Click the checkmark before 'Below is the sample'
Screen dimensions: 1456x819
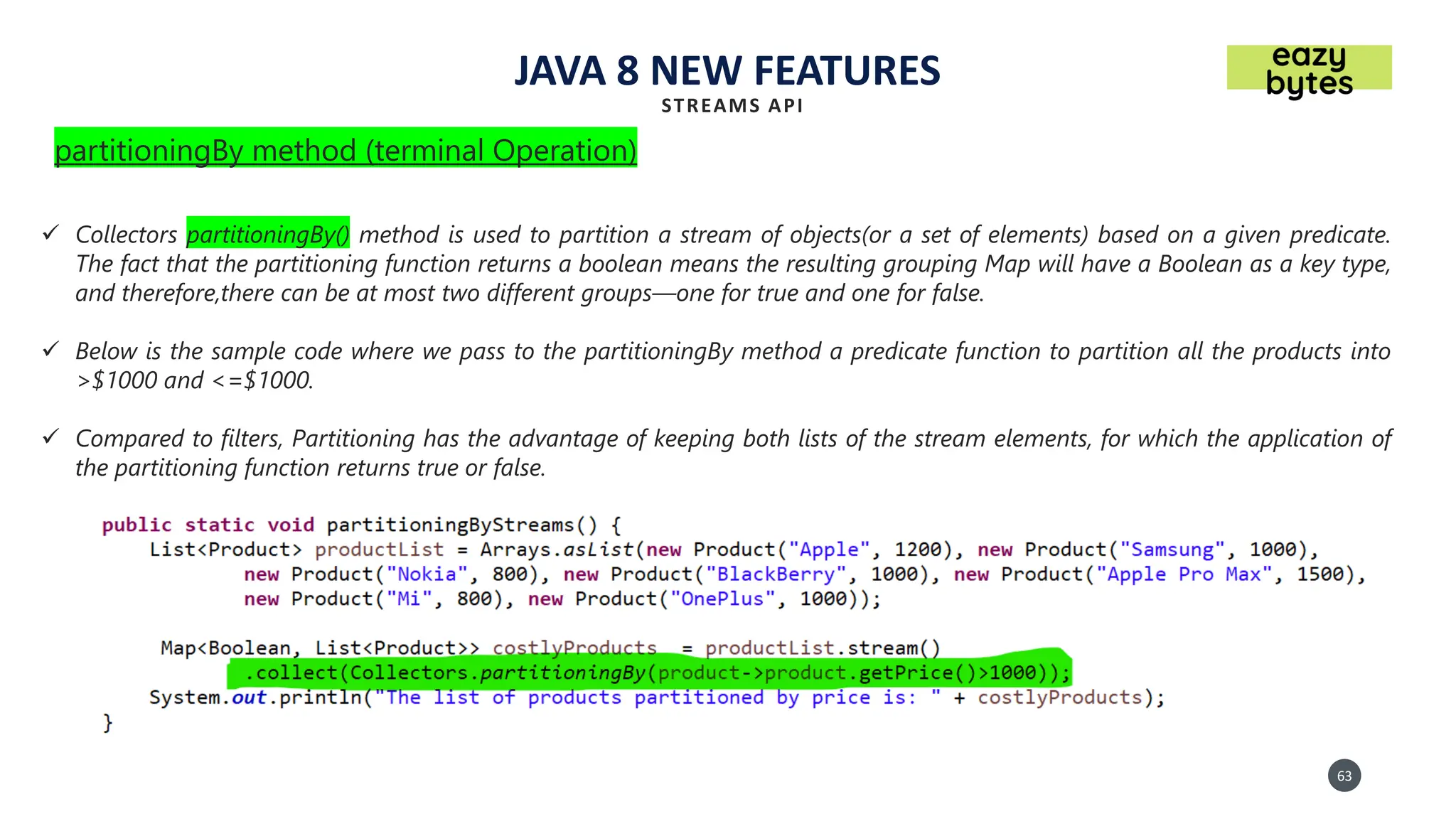click(x=50, y=349)
